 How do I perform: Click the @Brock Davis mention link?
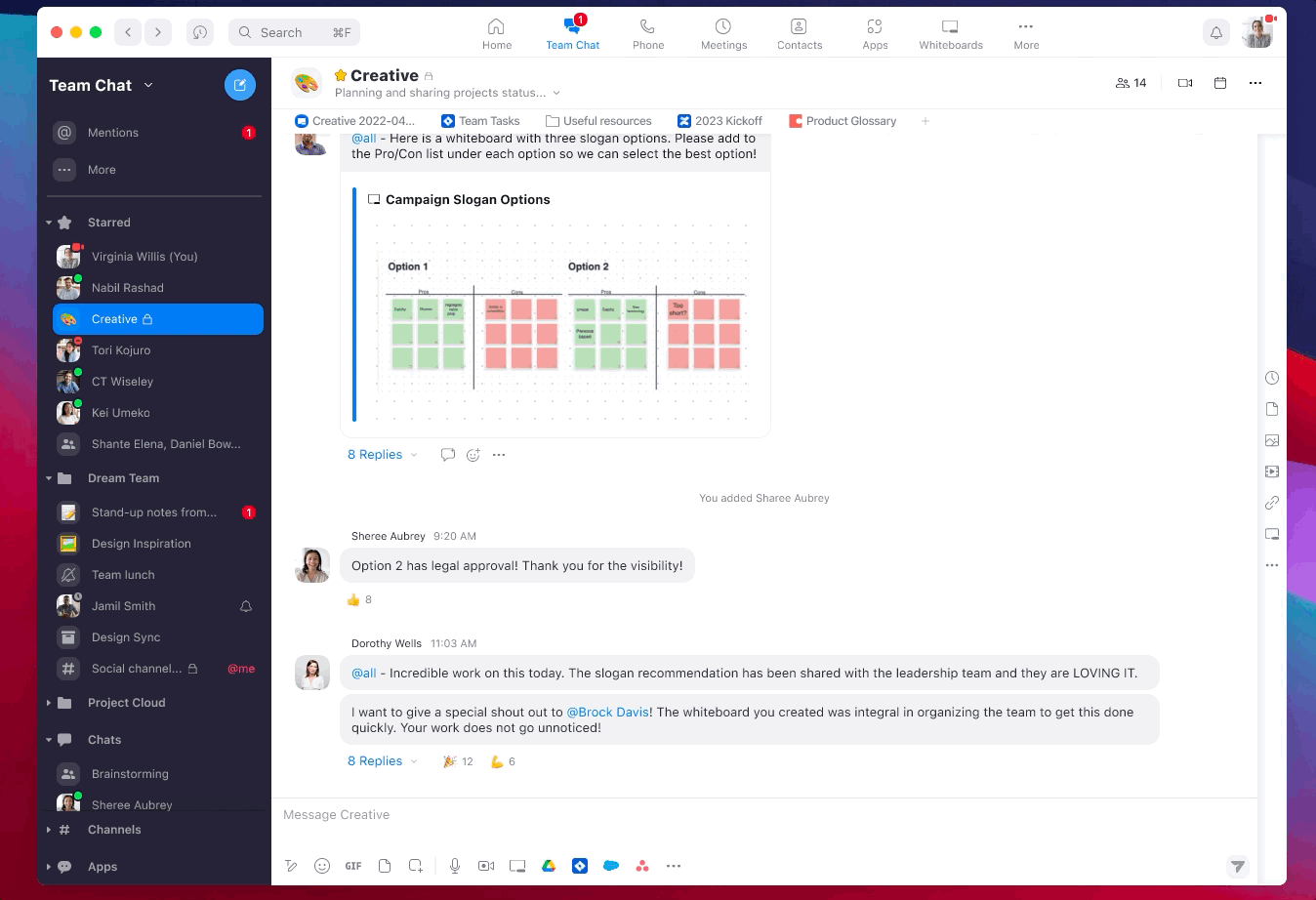click(x=609, y=713)
